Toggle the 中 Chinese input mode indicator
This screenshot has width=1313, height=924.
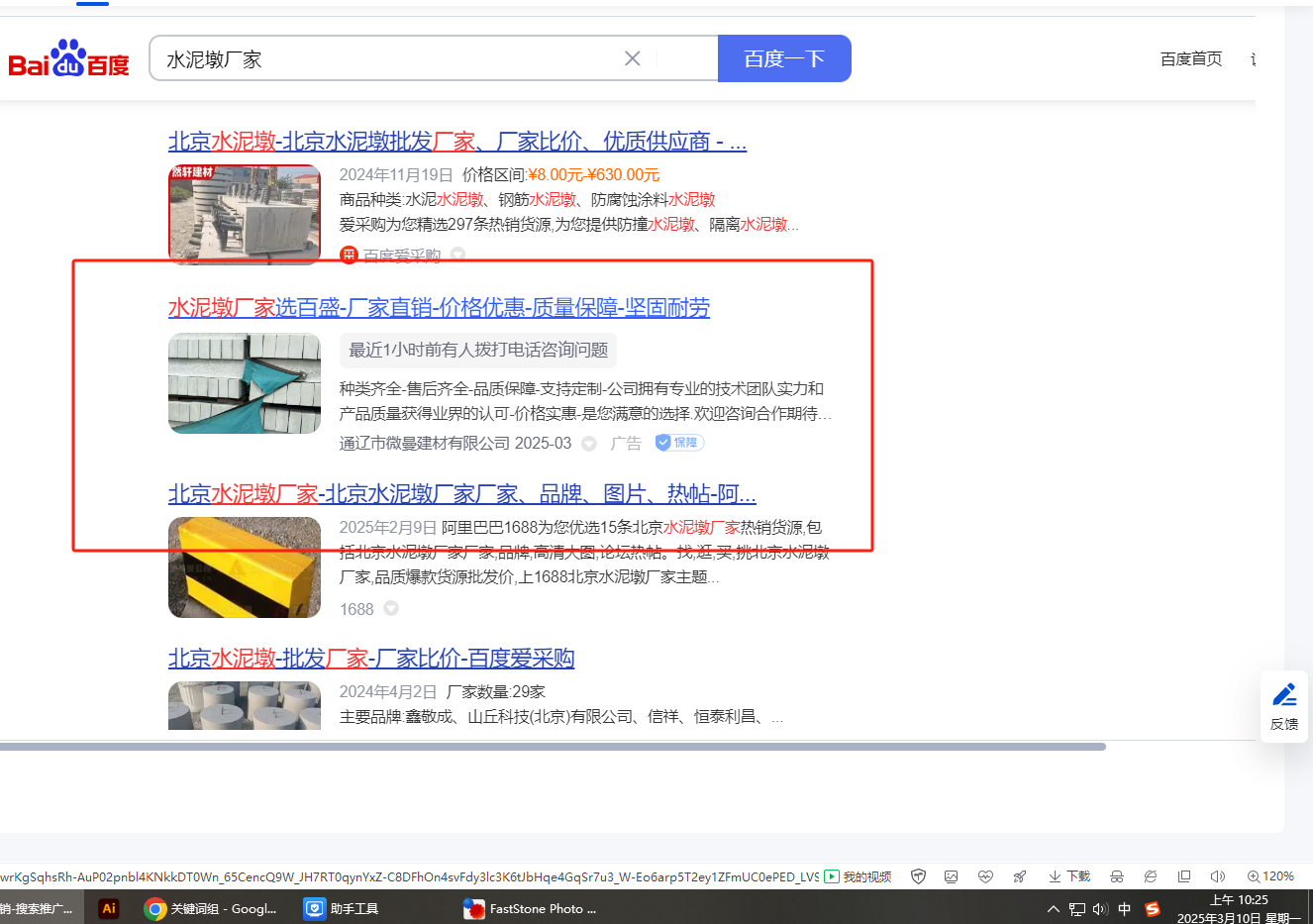click(1125, 909)
